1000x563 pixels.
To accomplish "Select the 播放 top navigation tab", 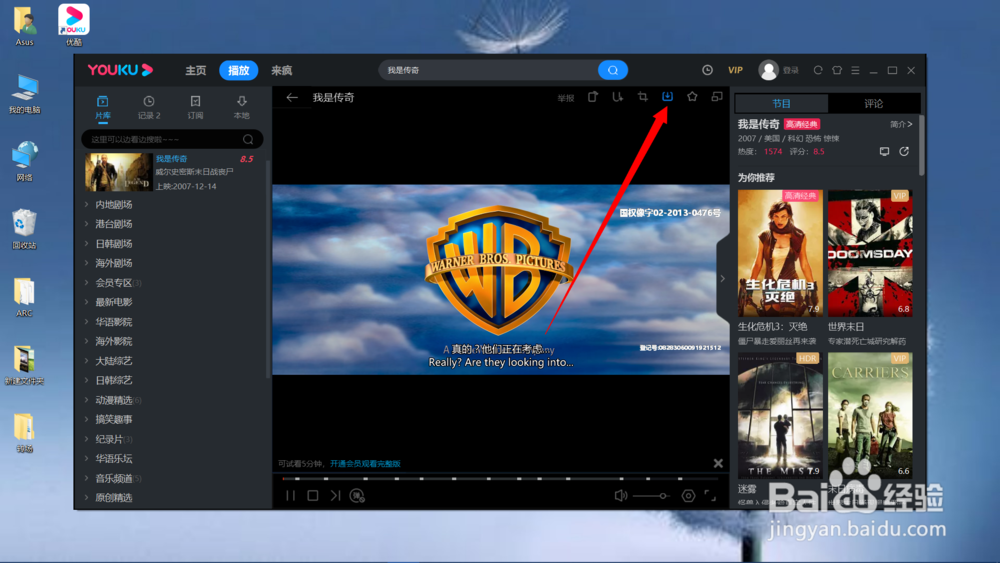I will click(239, 70).
